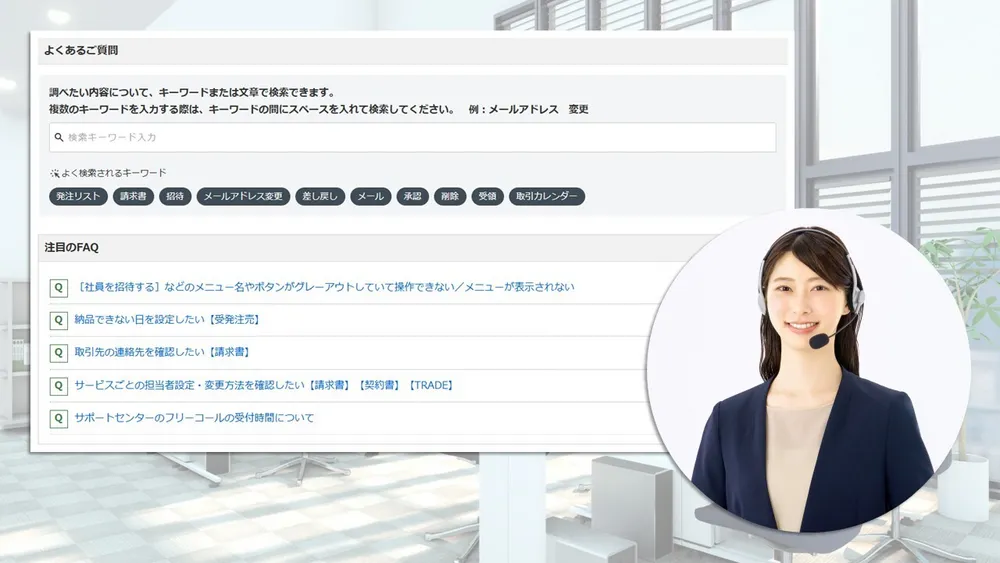The image size is (1000, 563).
Task: Click the search magnifier icon
Action: tap(59, 137)
